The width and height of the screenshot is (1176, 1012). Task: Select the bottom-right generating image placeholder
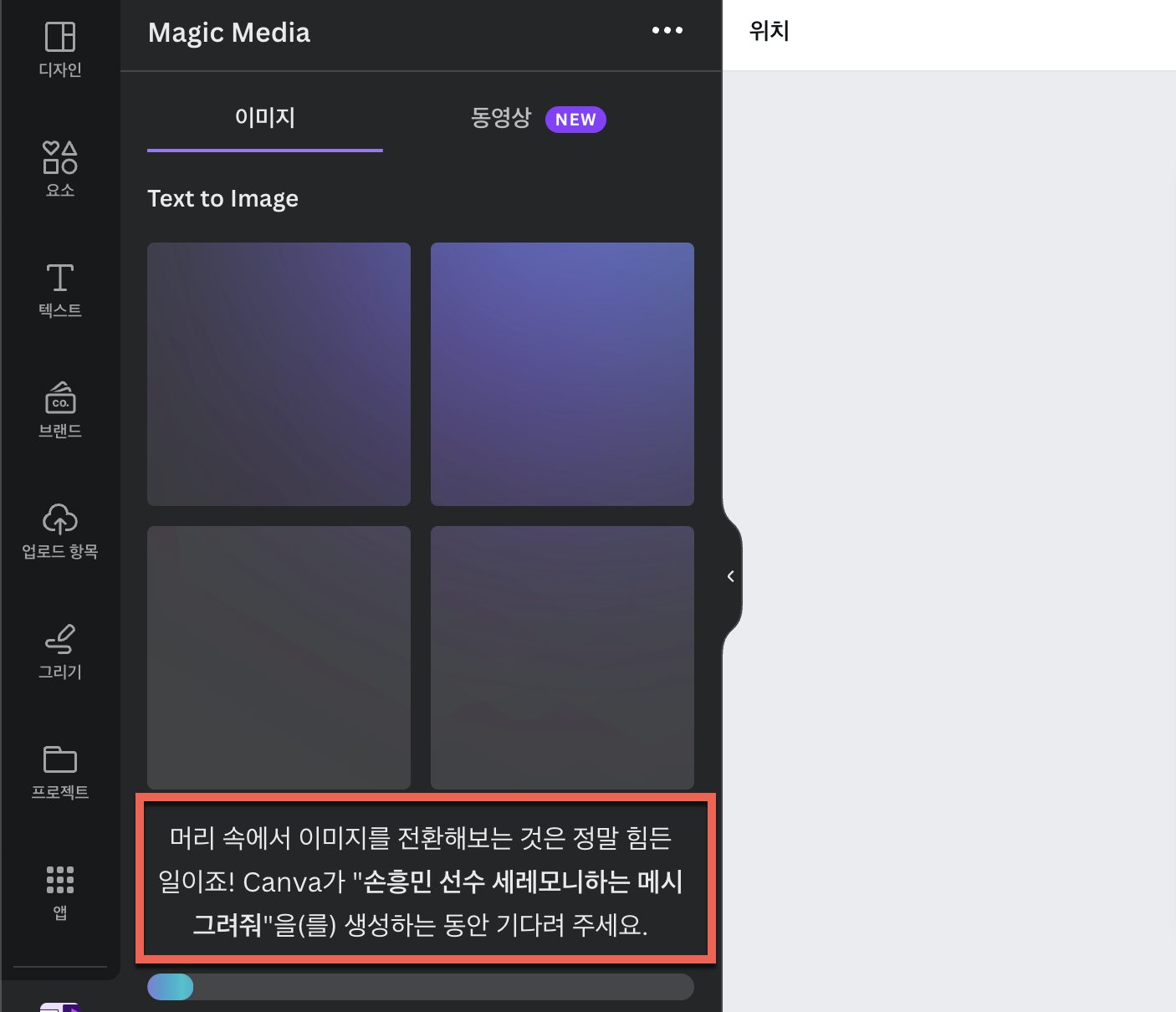562,657
